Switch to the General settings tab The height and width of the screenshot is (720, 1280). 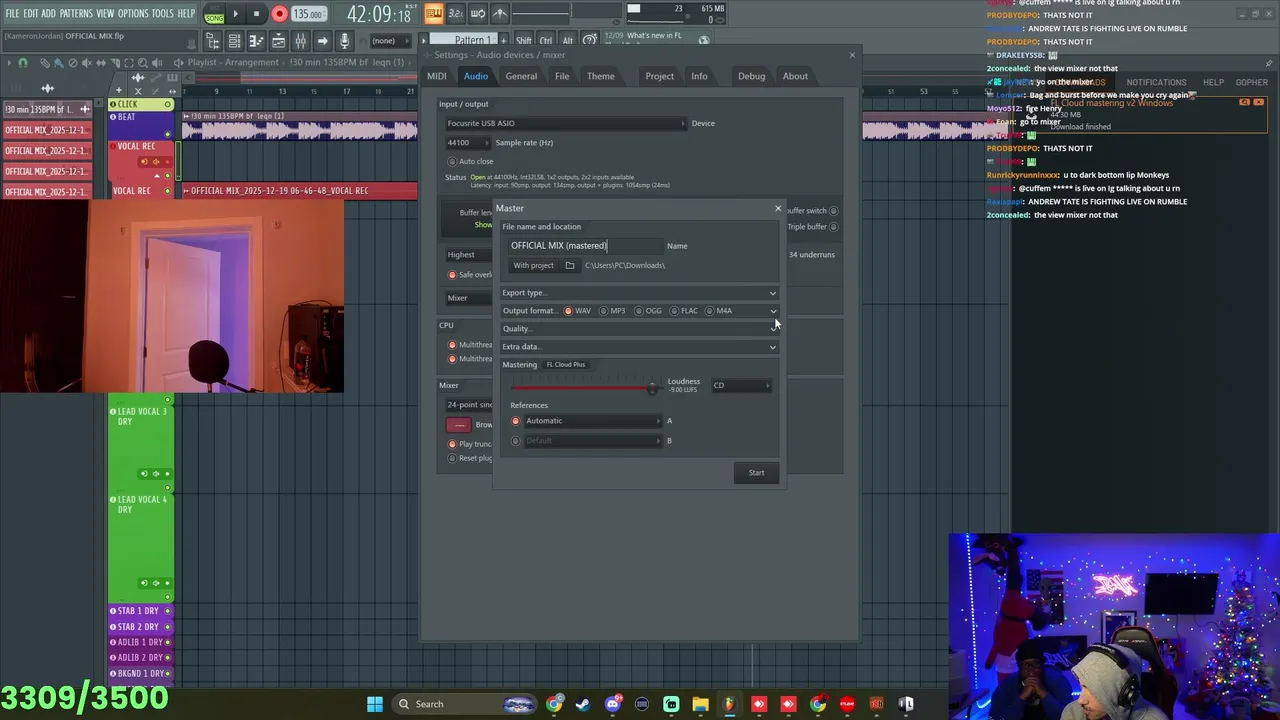point(521,76)
